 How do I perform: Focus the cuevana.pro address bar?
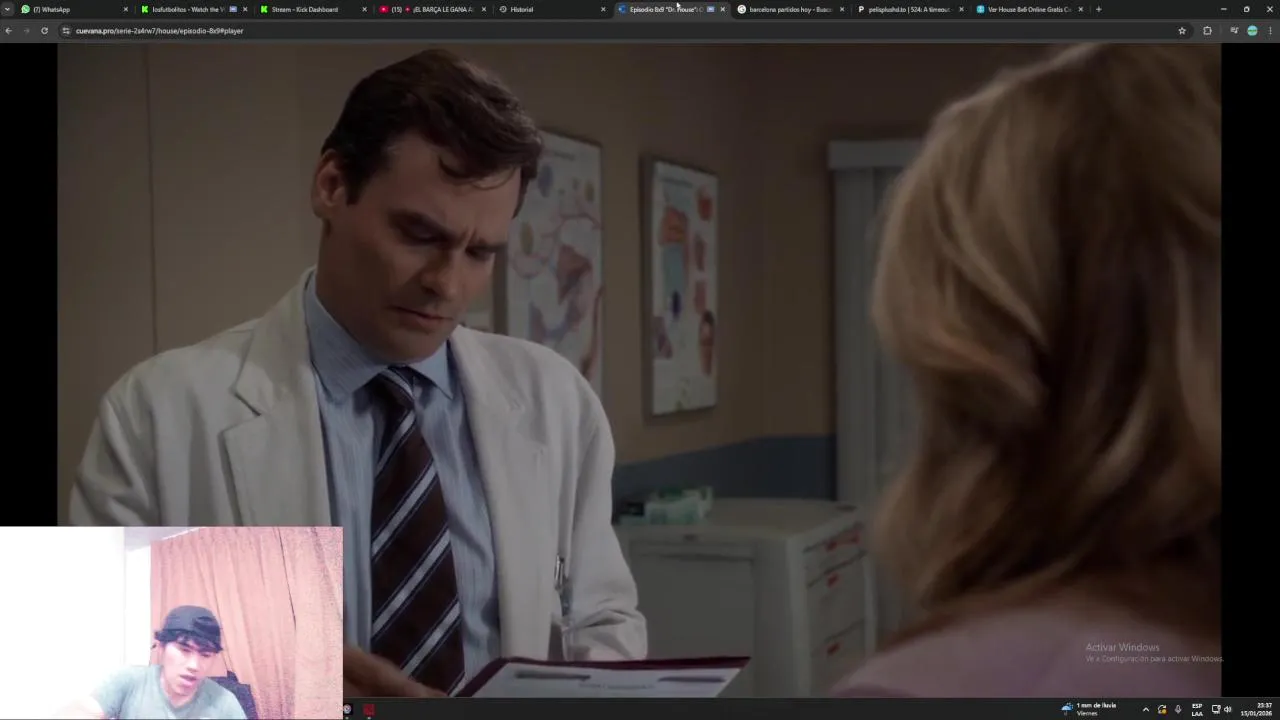pos(620,31)
